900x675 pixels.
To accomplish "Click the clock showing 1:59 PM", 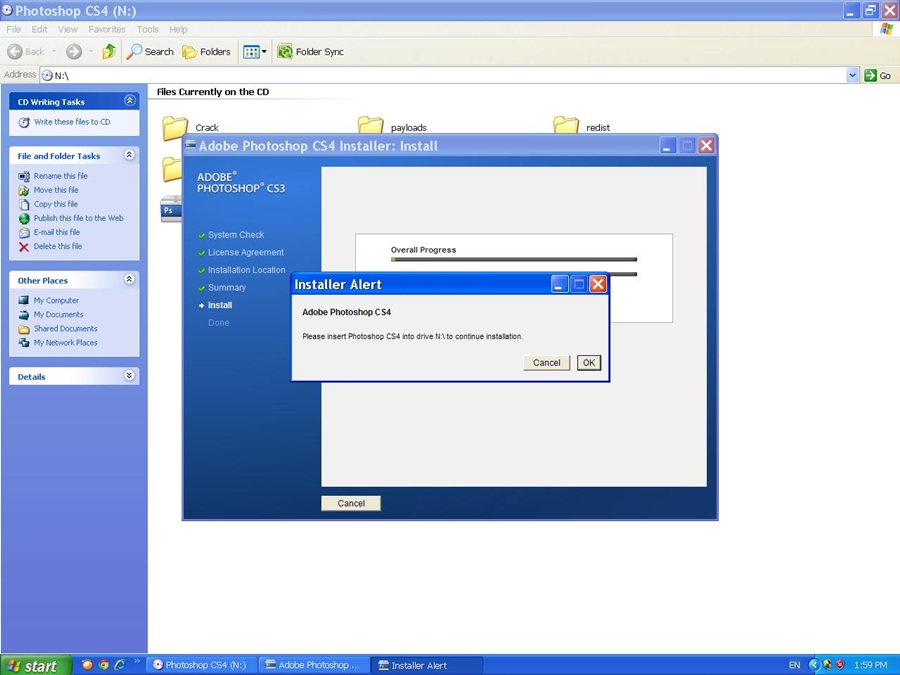I will click(871, 665).
